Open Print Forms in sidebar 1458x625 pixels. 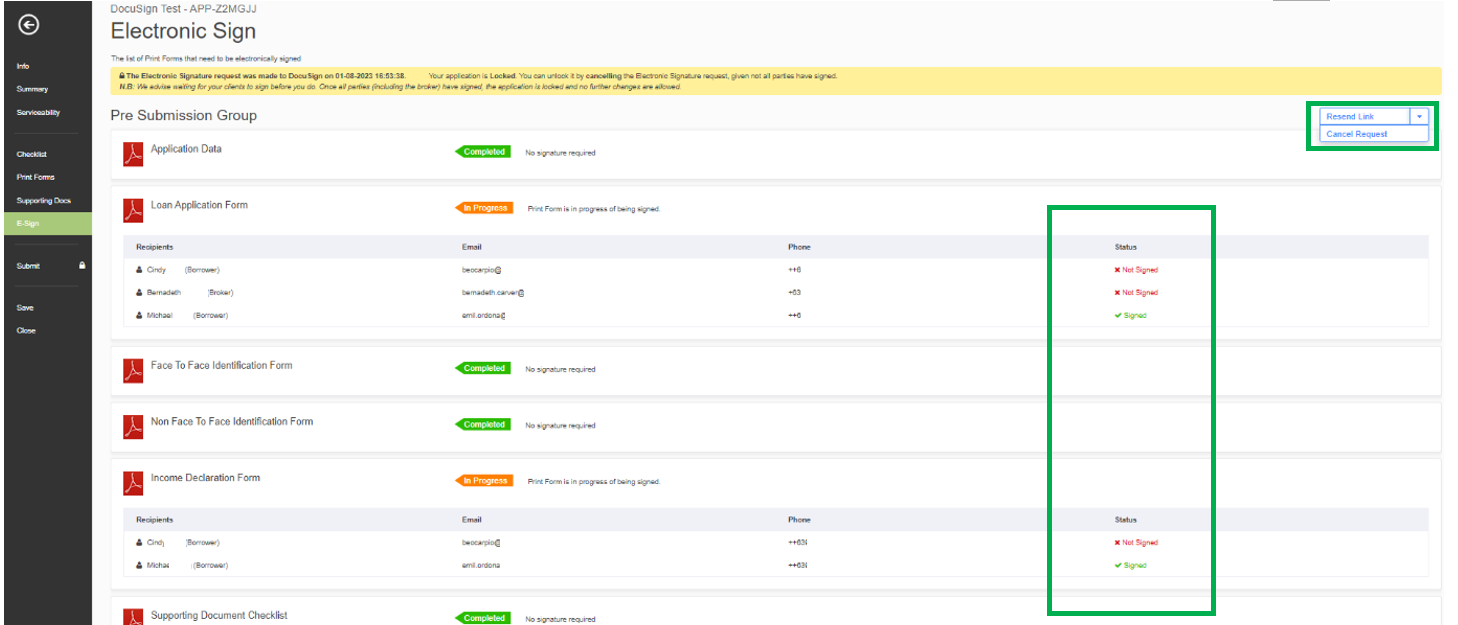pyautogui.click(x=35, y=177)
